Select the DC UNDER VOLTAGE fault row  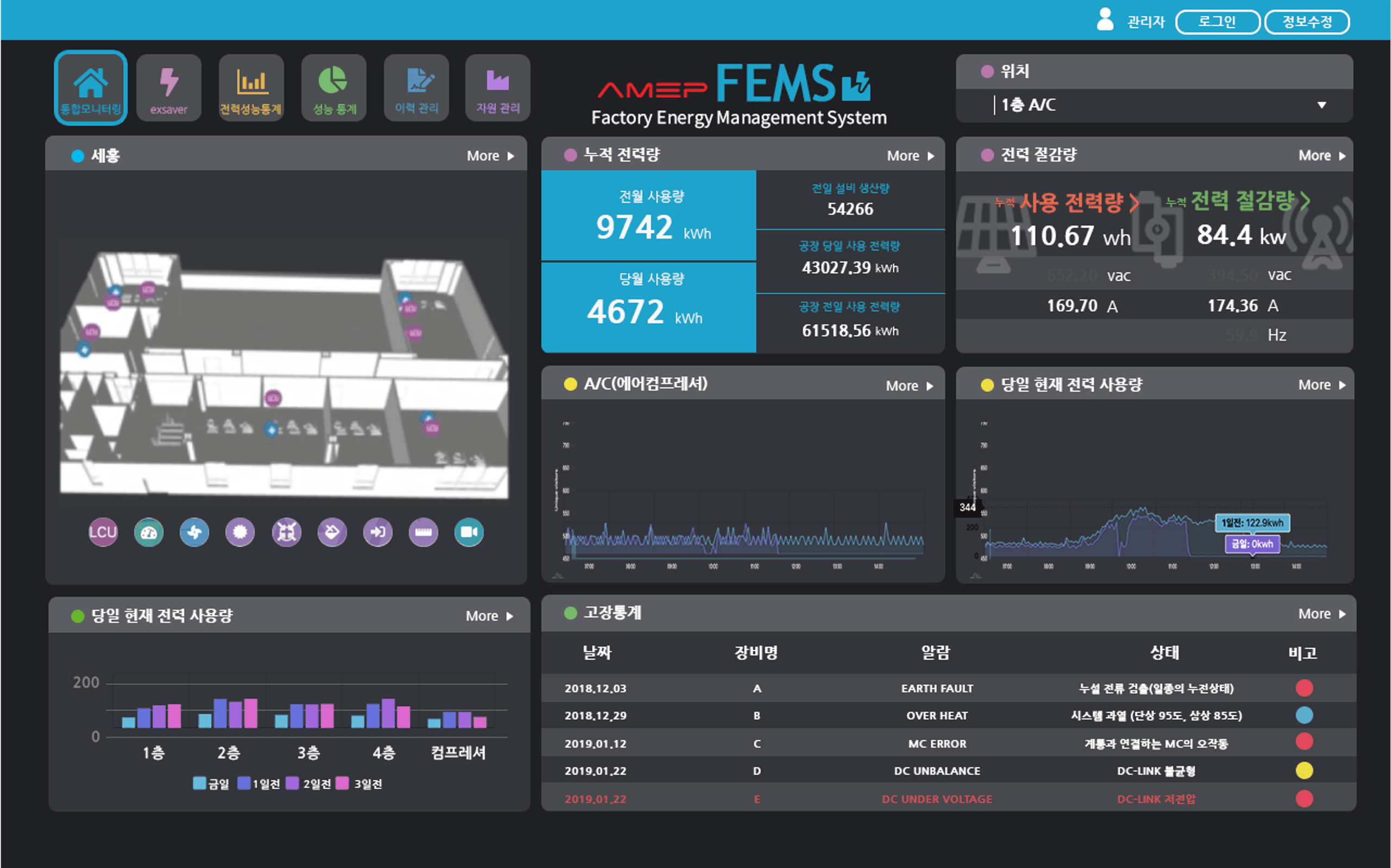pos(948,798)
